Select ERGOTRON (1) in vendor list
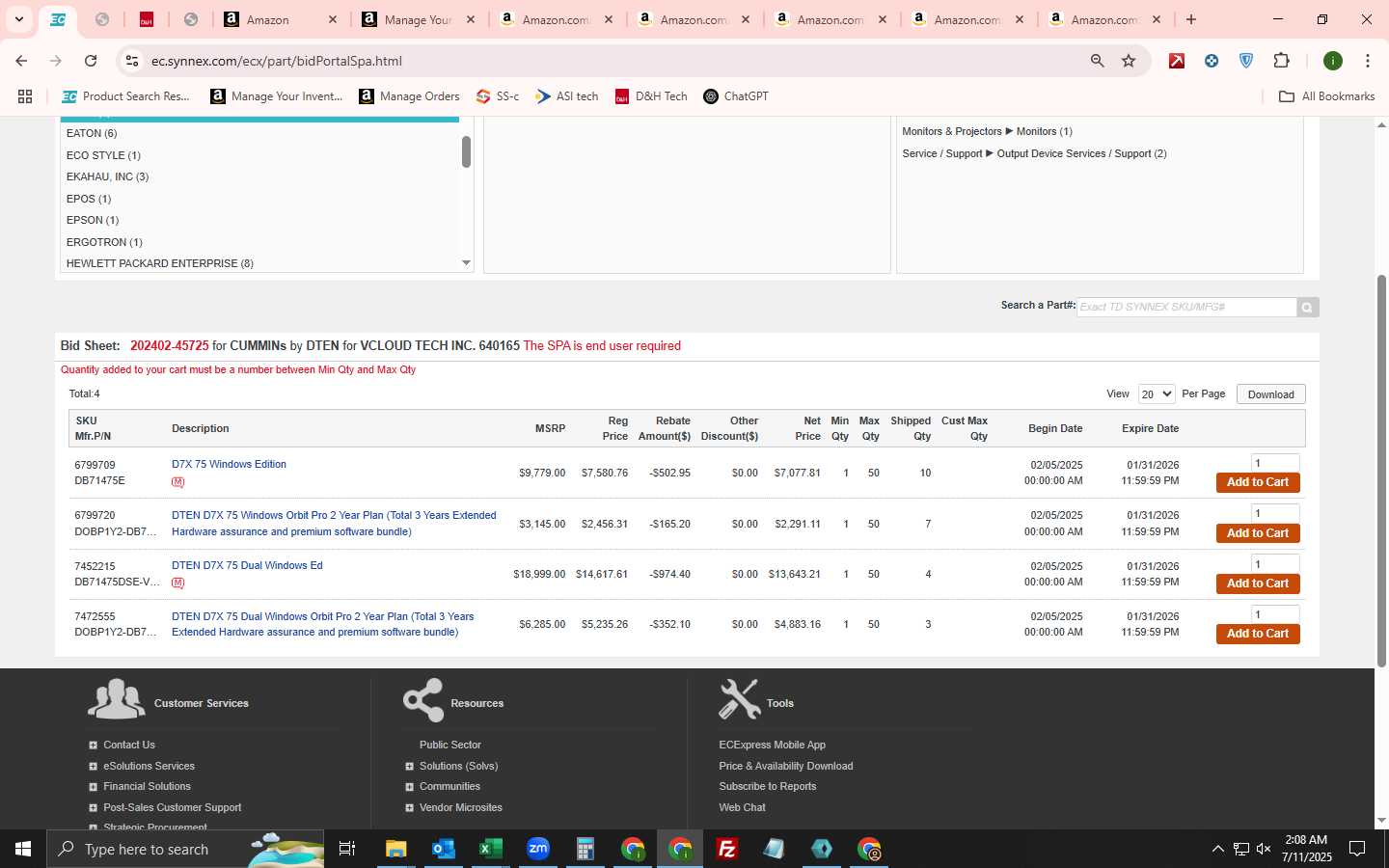 coord(104,242)
